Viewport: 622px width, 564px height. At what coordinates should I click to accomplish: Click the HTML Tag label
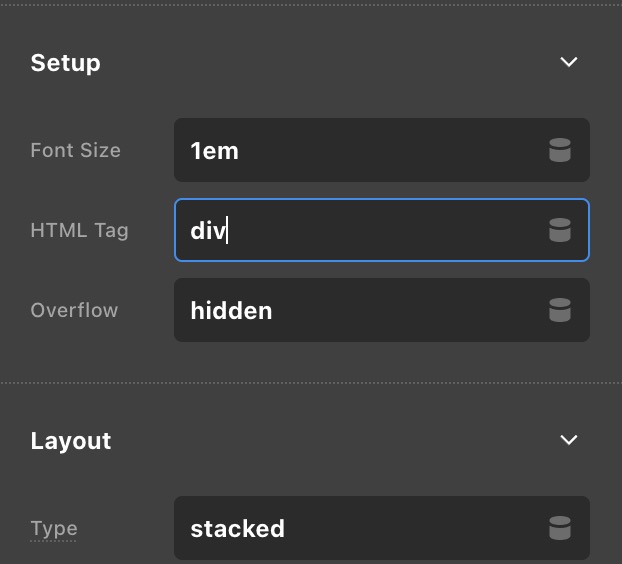(79, 230)
